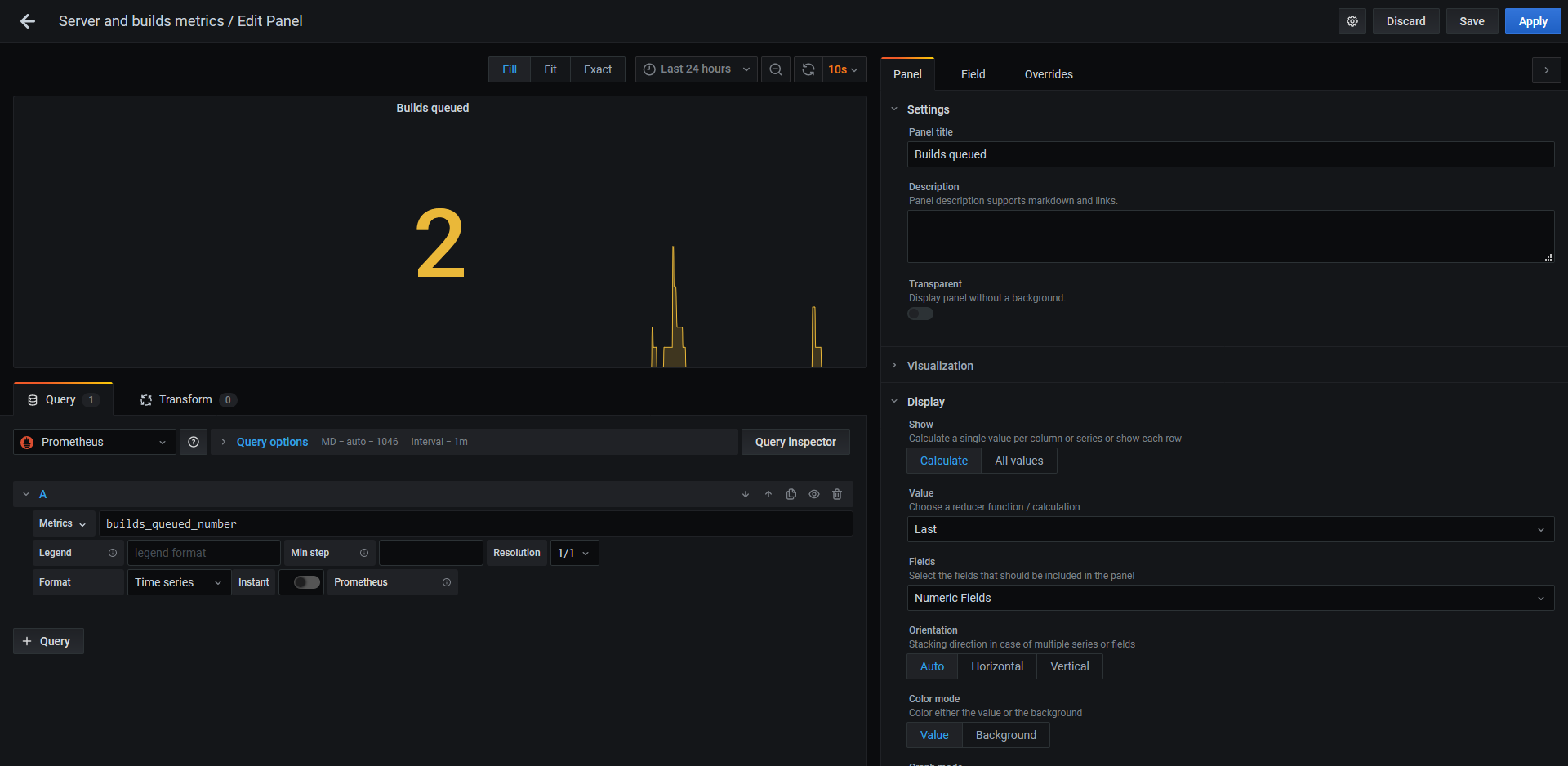The image size is (1568, 766).
Task: Select Calculate show option
Action: point(944,461)
